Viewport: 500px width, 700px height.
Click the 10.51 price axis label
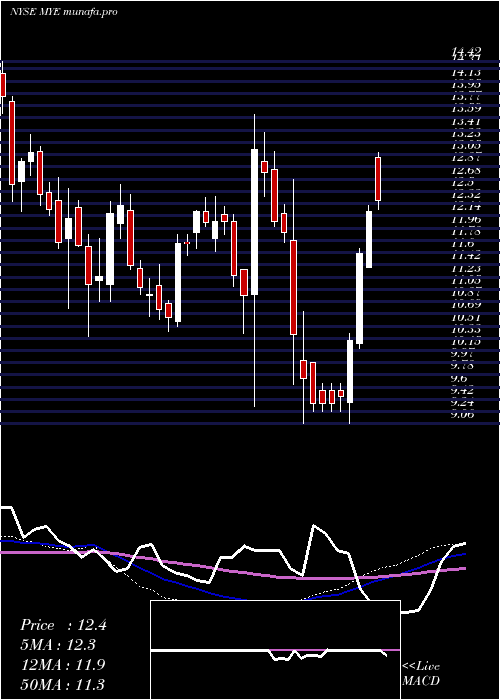466,317
